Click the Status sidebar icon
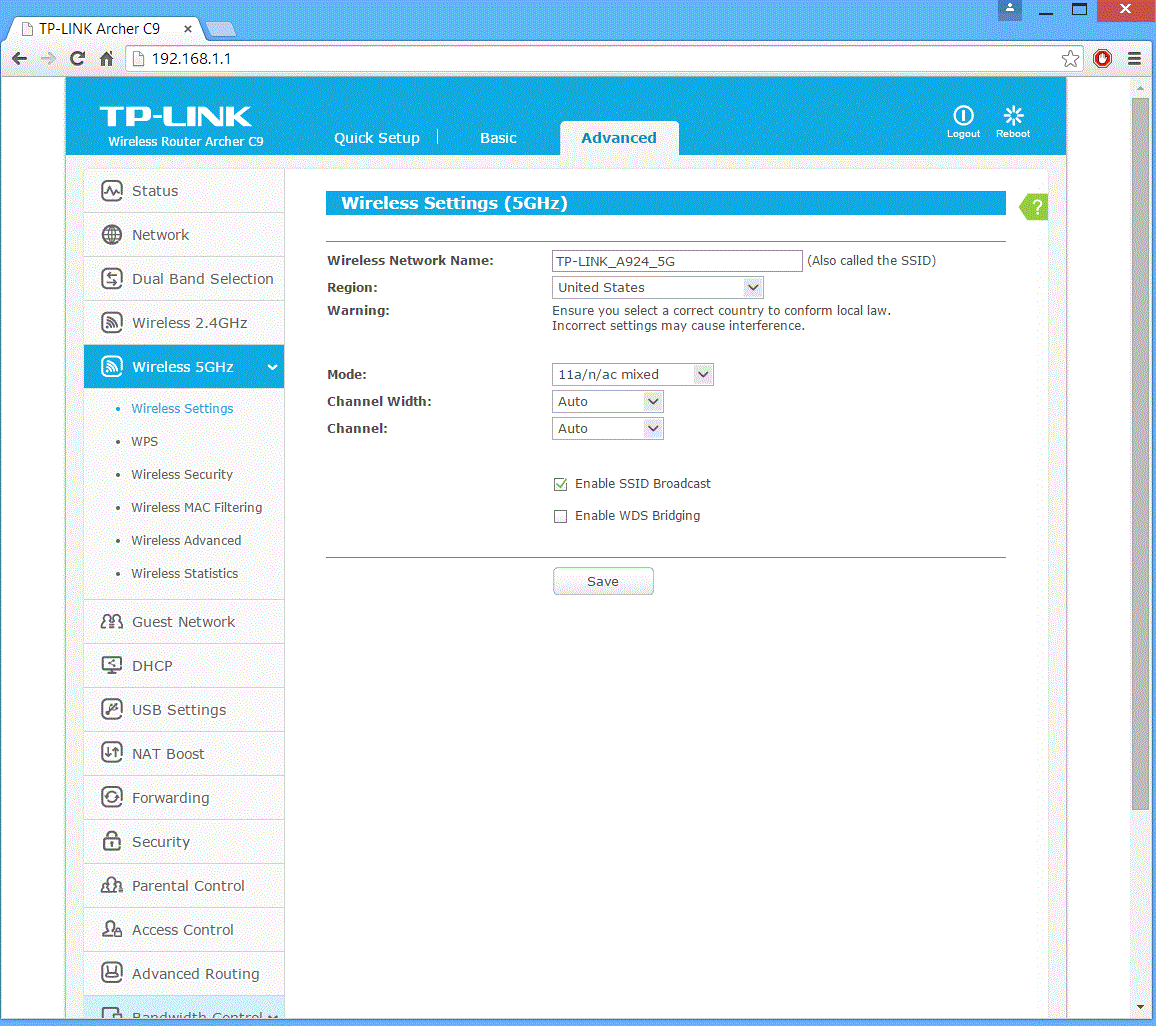Screen dimensions: 1156x1026 tap(111, 191)
